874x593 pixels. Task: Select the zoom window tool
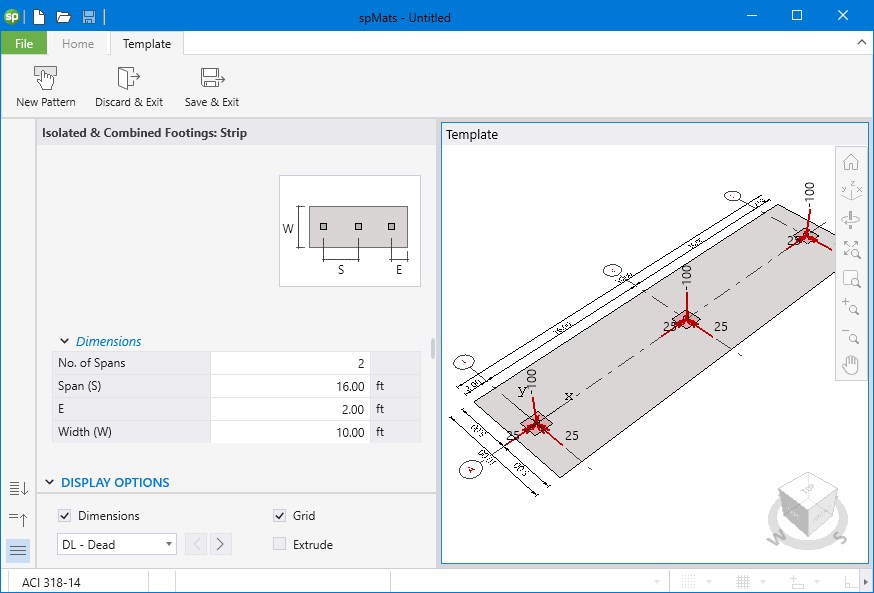(851, 278)
